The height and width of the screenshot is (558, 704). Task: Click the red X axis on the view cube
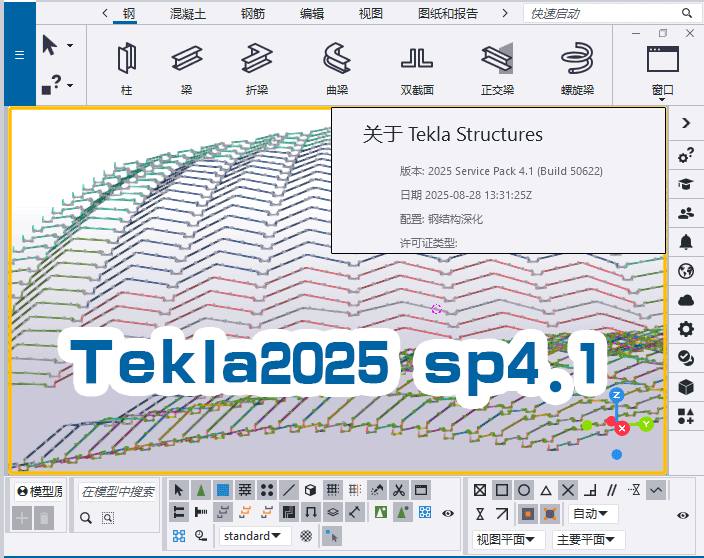pyautogui.click(x=622, y=428)
